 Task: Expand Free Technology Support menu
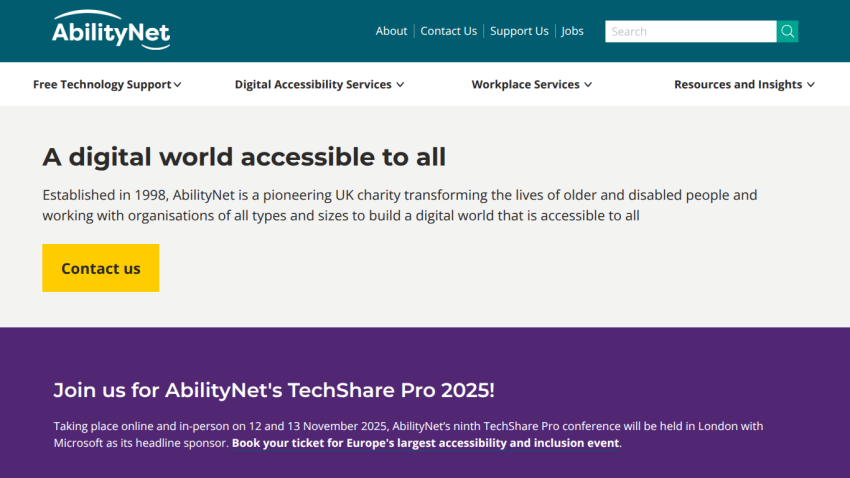coord(107,85)
